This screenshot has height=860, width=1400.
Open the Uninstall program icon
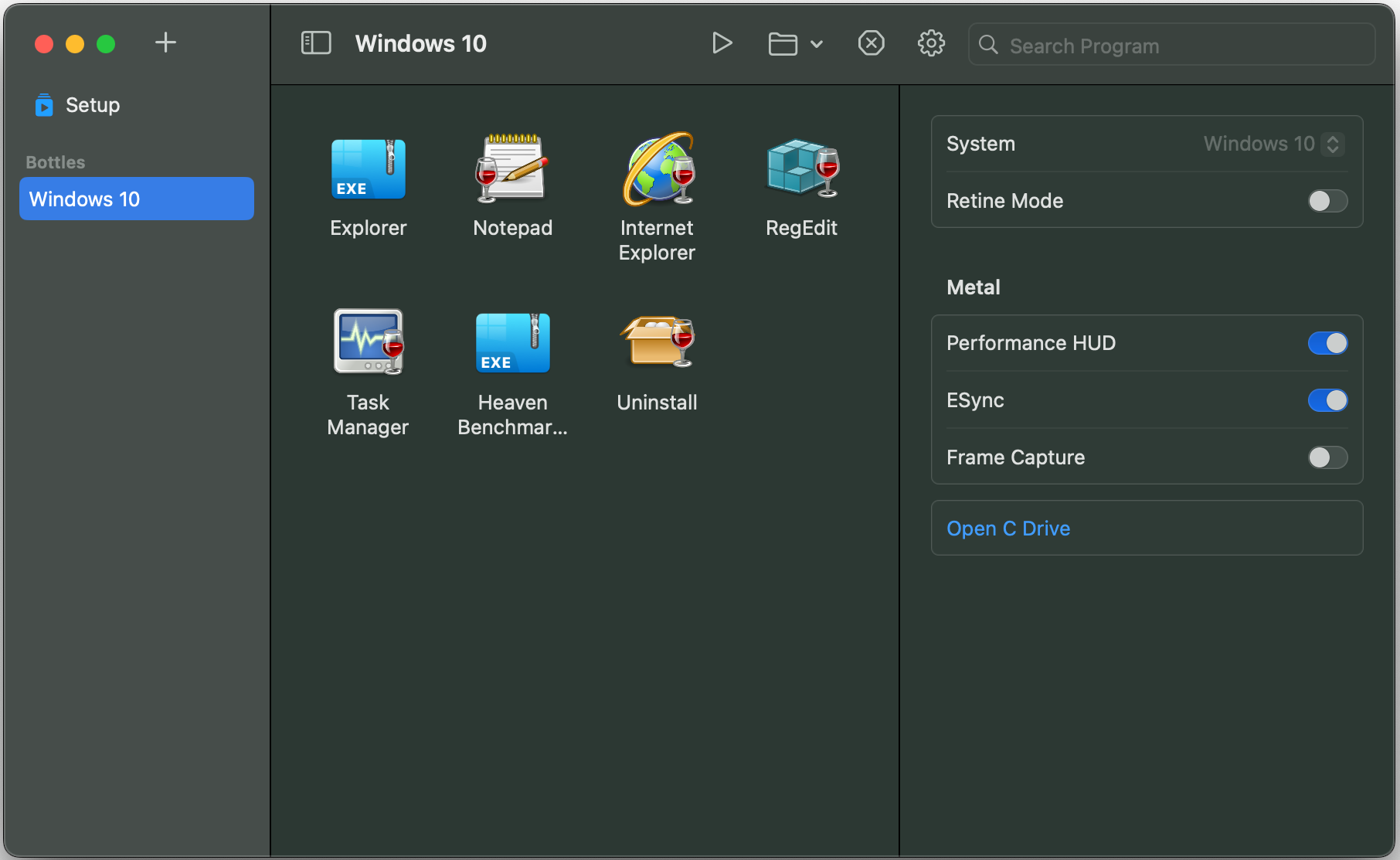click(658, 341)
